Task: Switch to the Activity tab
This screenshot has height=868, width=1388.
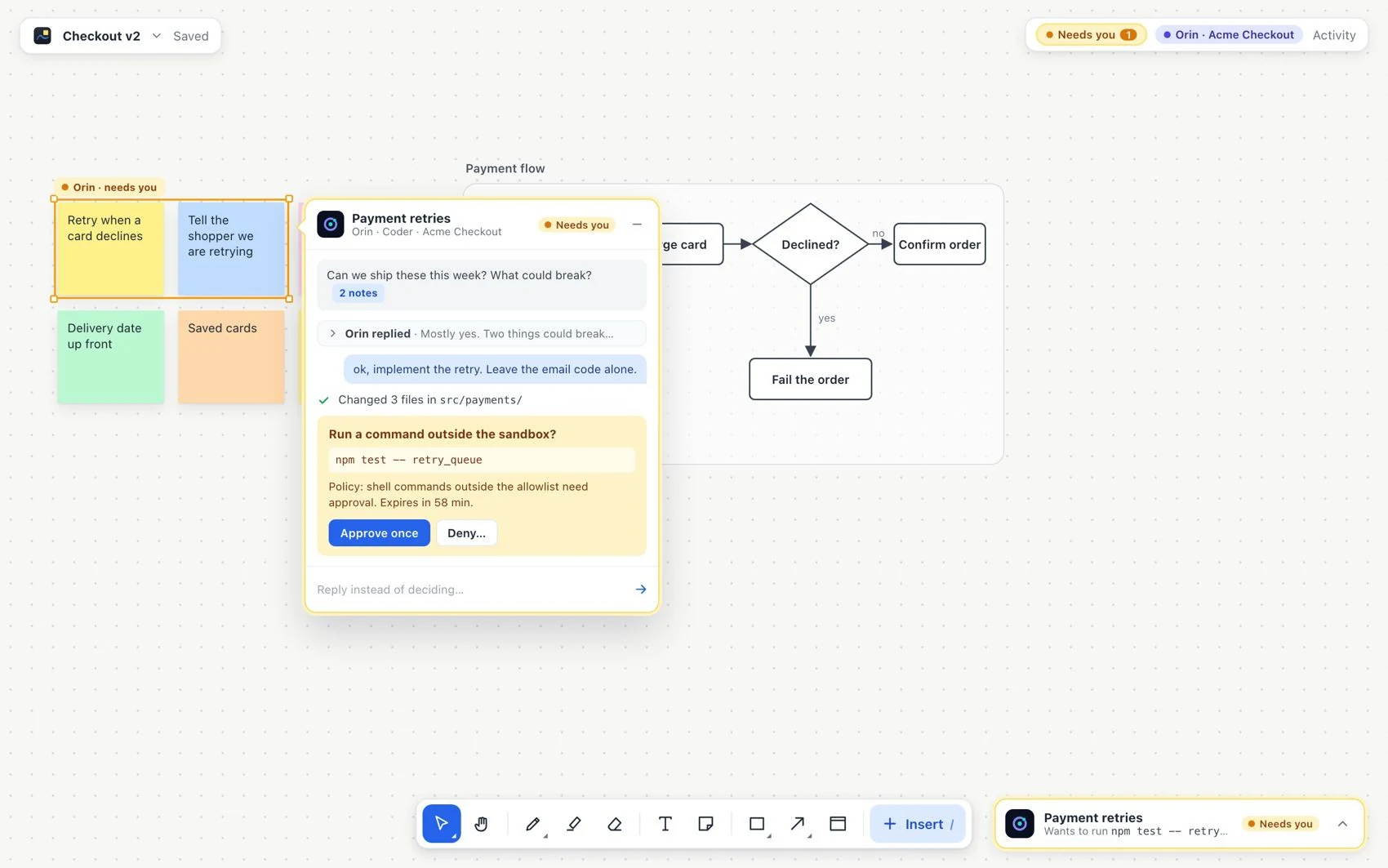Action: 1333,35
